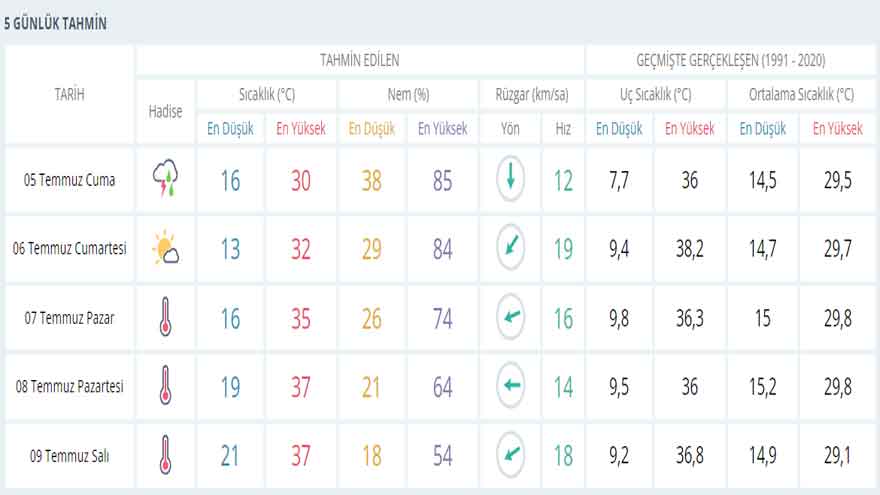Click the left-pointing wind arrow for 08 Temmuz
Viewport: 880px width, 495px height.
[x=510, y=386]
